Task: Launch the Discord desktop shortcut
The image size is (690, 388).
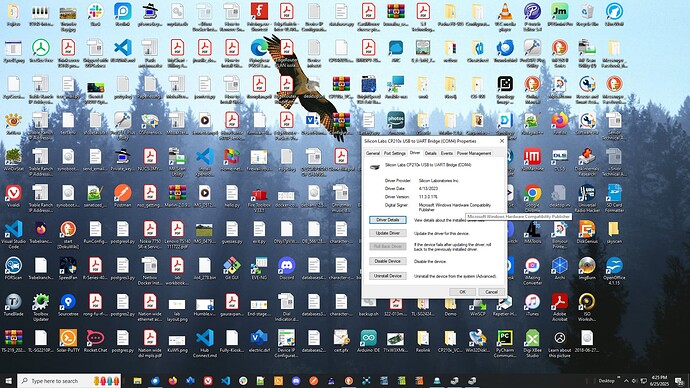Action: pyautogui.click(x=286, y=269)
